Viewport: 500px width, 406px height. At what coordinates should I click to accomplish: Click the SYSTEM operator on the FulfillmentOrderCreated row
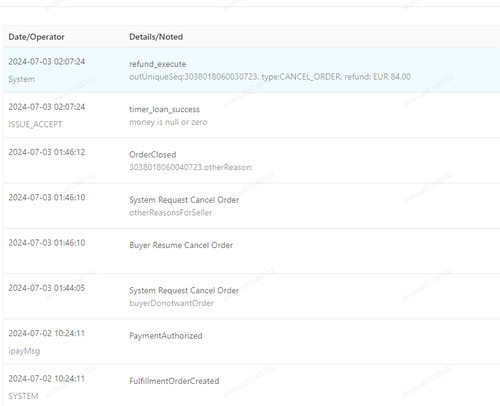[x=23, y=396]
